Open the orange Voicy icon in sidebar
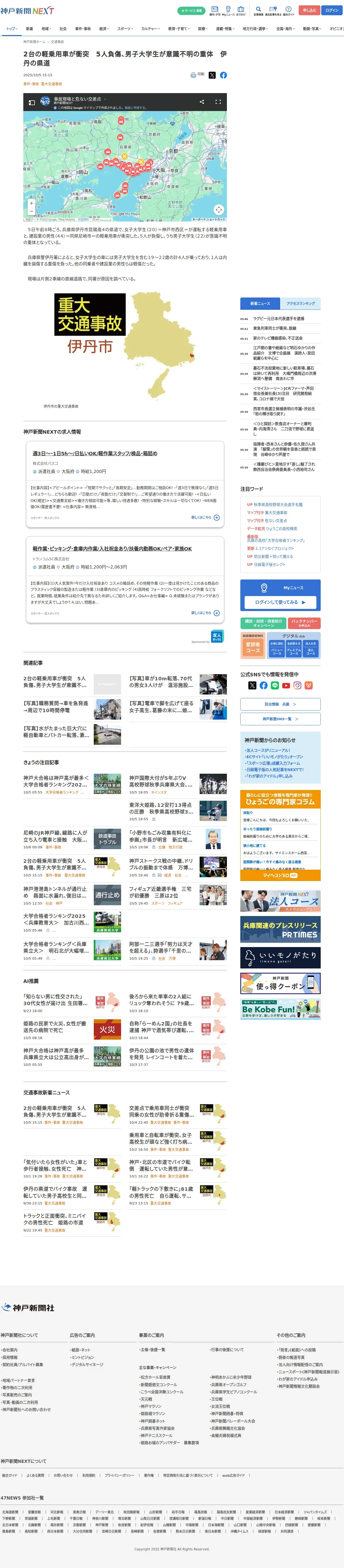Screen dimensions: 344x1568 (309, 685)
